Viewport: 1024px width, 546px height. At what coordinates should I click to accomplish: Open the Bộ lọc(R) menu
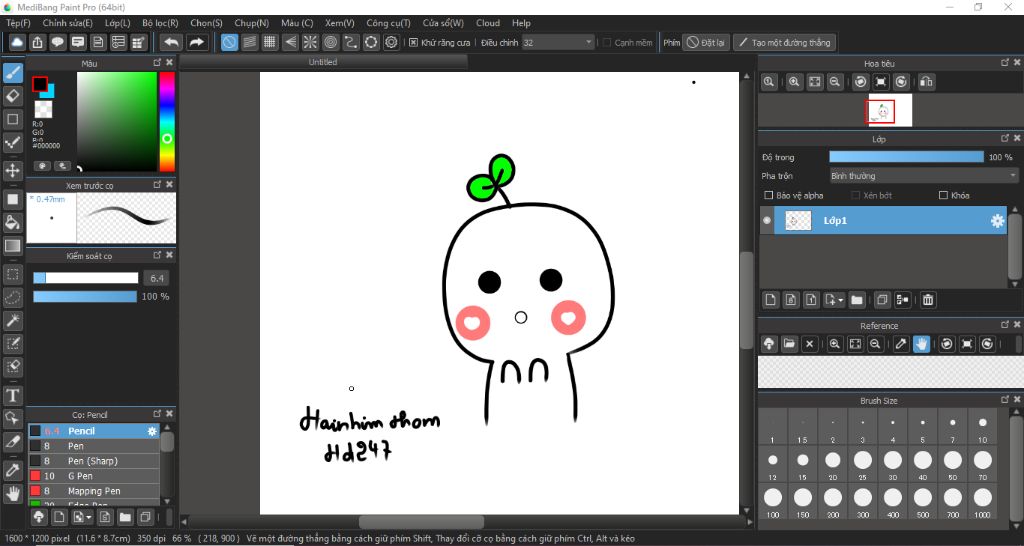tap(160, 22)
